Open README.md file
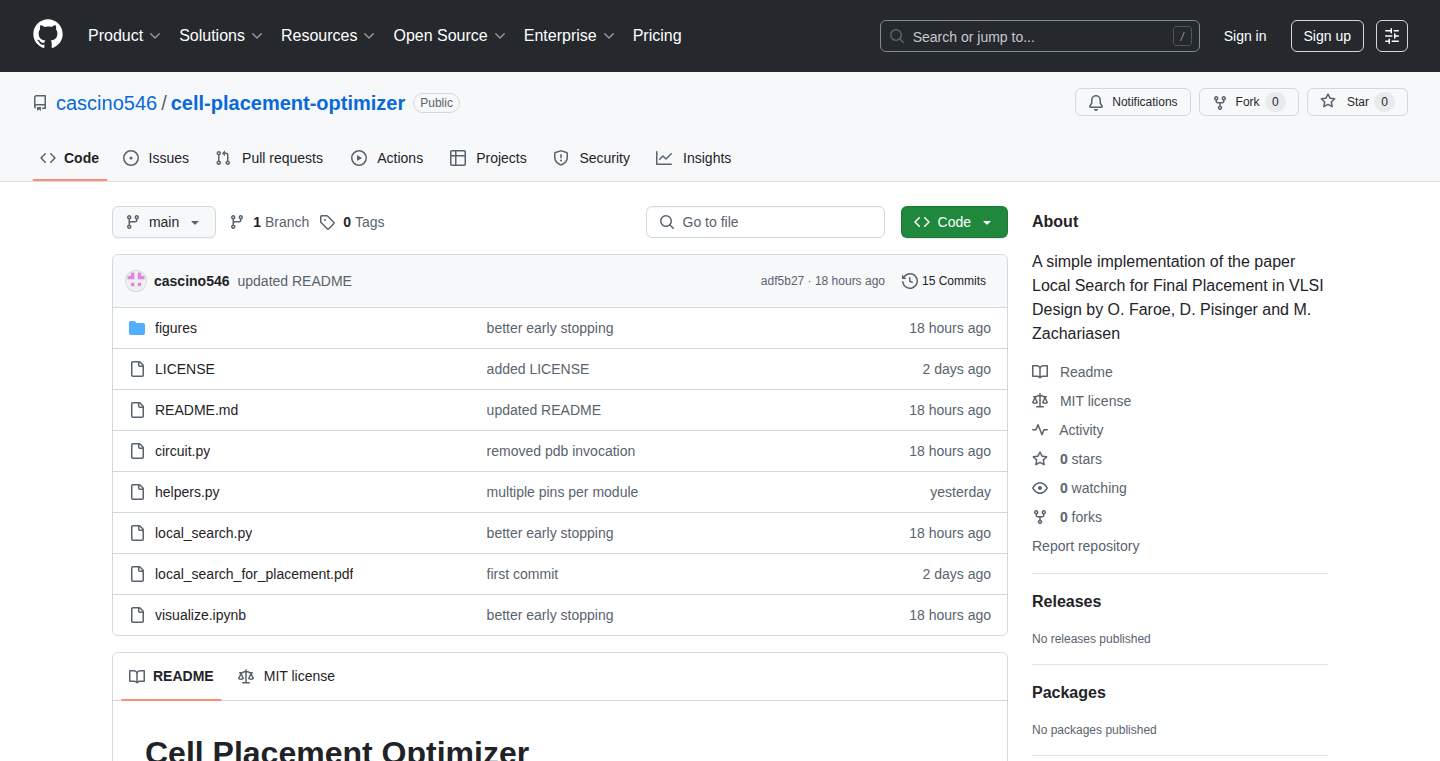 pyautogui.click(x=197, y=410)
